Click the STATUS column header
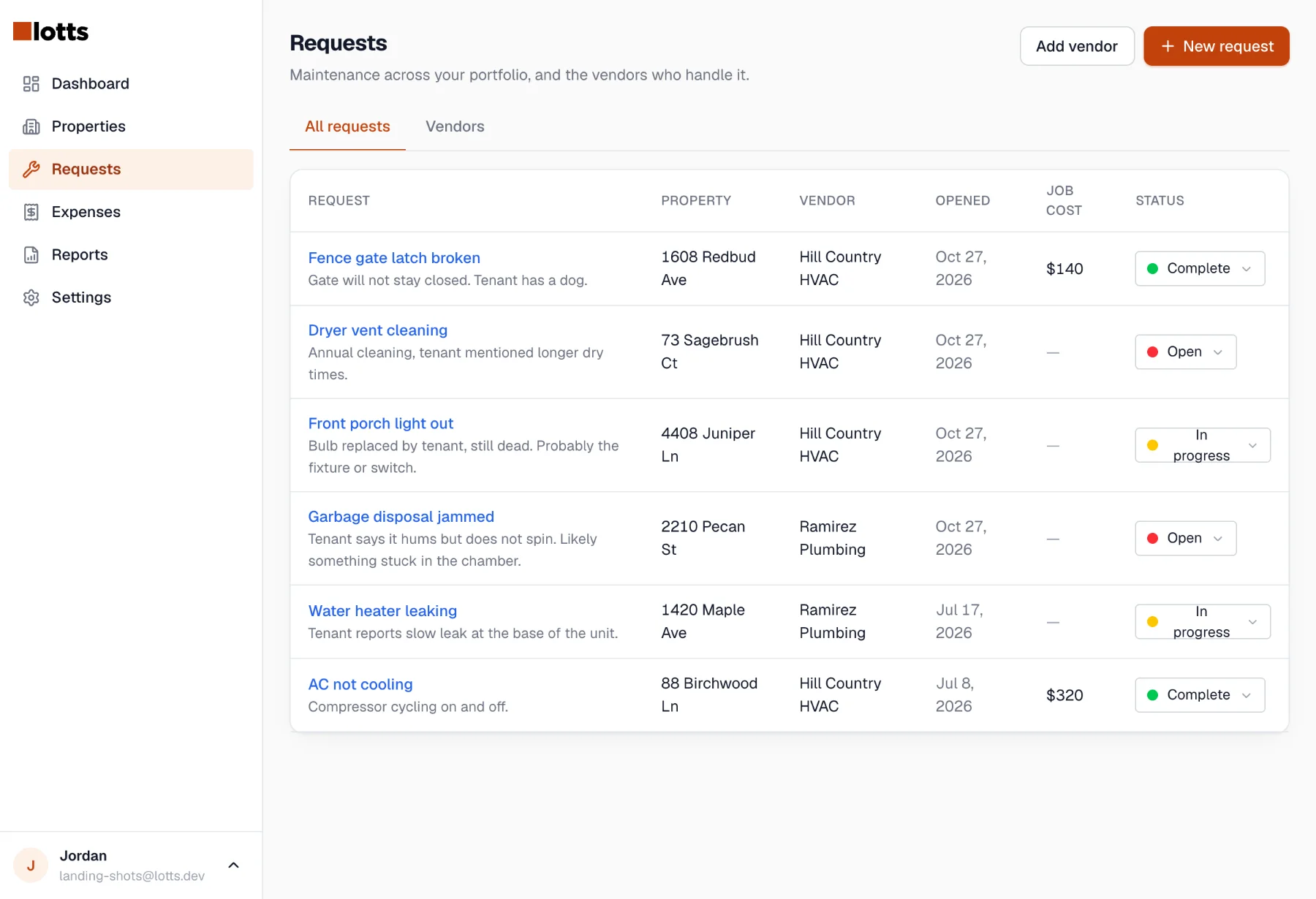This screenshot has height=899, width=1316. pos(1160,200)
